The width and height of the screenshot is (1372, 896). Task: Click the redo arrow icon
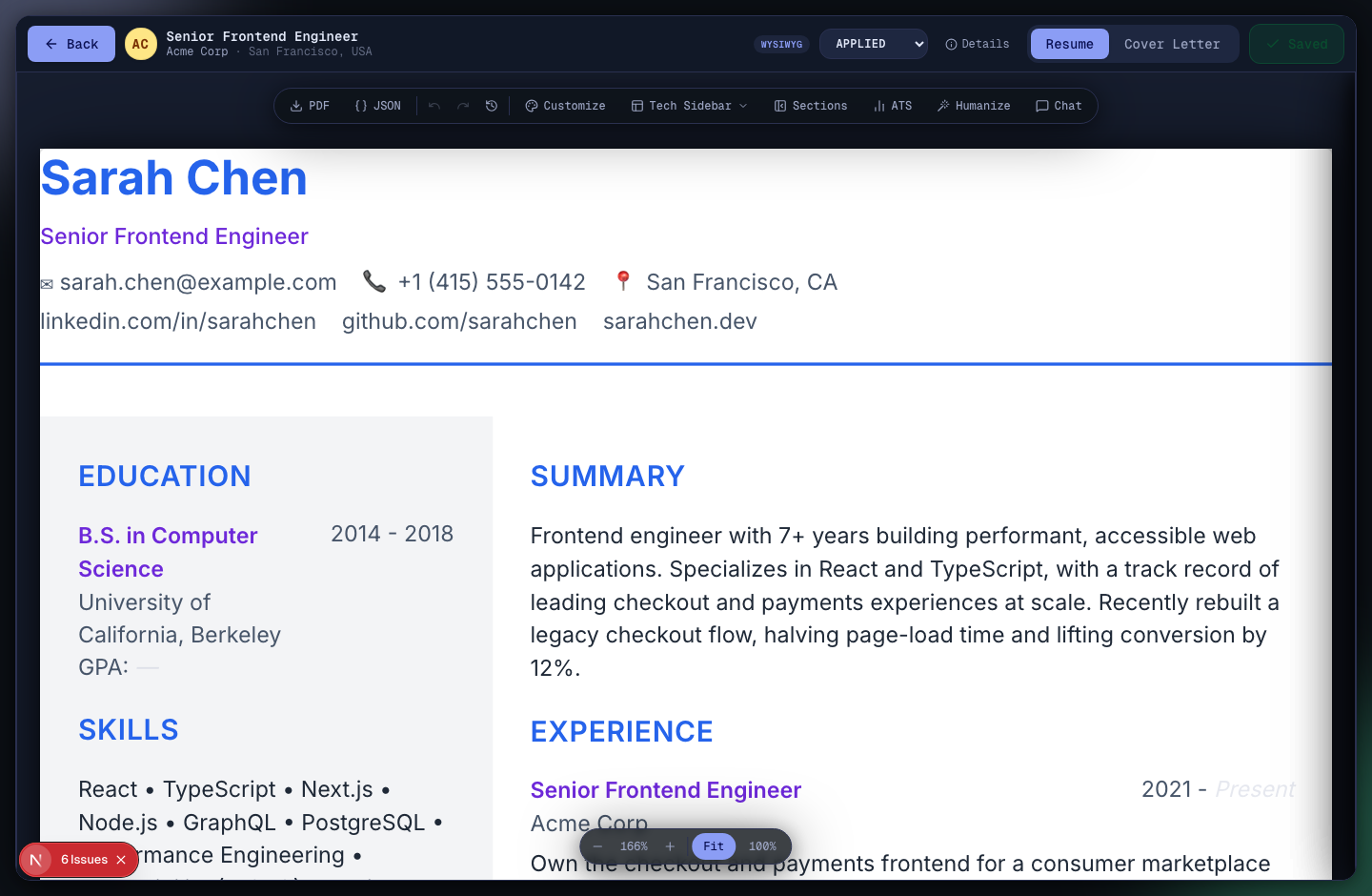point(463,106)
